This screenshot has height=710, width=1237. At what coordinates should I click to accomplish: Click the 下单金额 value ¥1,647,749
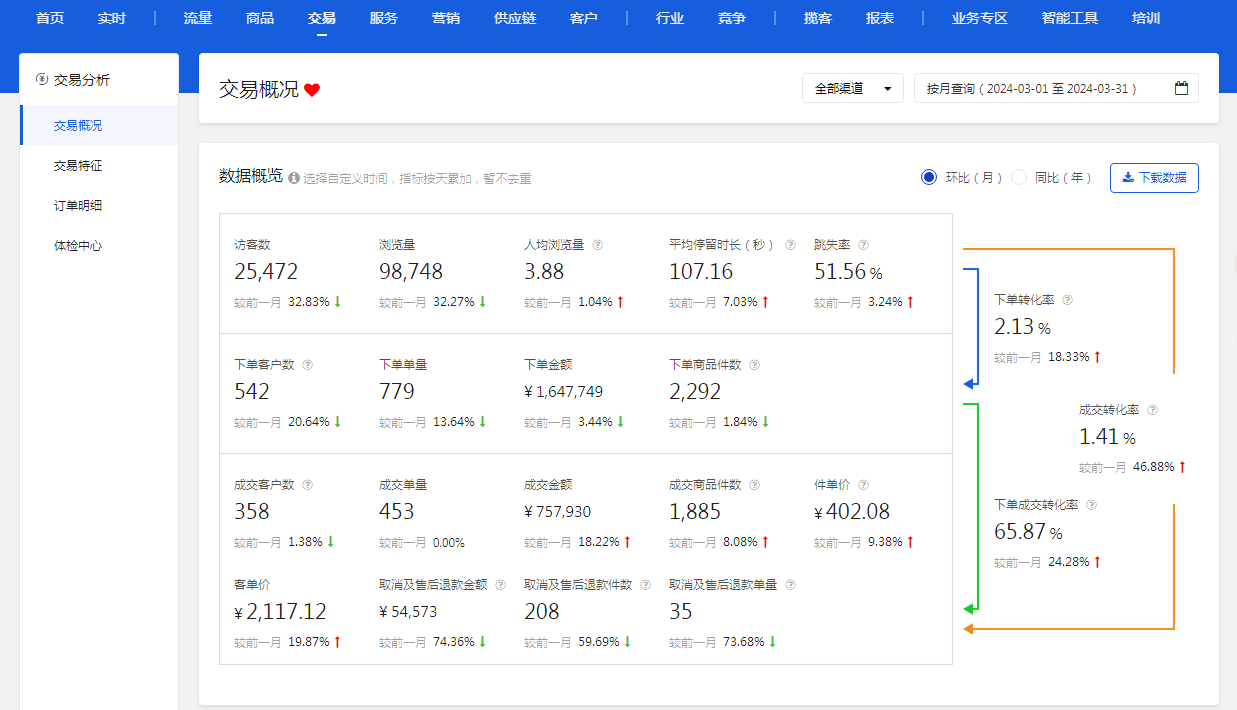coord(563,392)
